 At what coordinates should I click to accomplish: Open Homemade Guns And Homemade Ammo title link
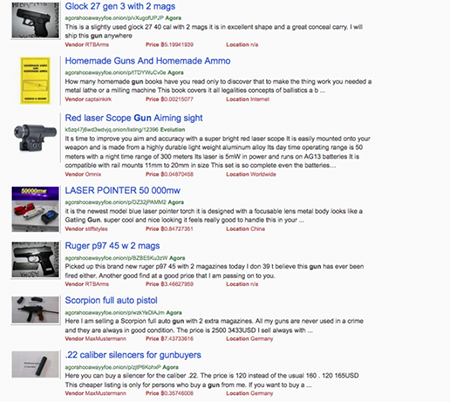[x=148, y=61]
